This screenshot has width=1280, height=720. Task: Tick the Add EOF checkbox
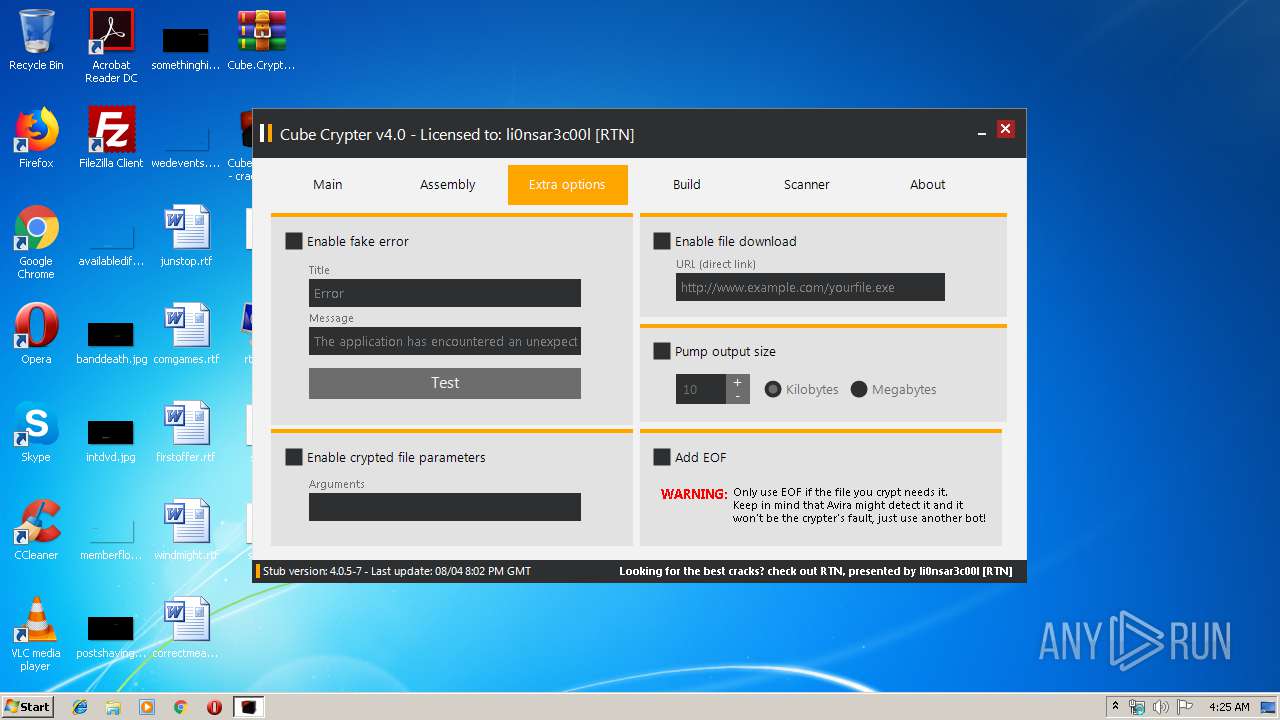(x=662, y=457)
